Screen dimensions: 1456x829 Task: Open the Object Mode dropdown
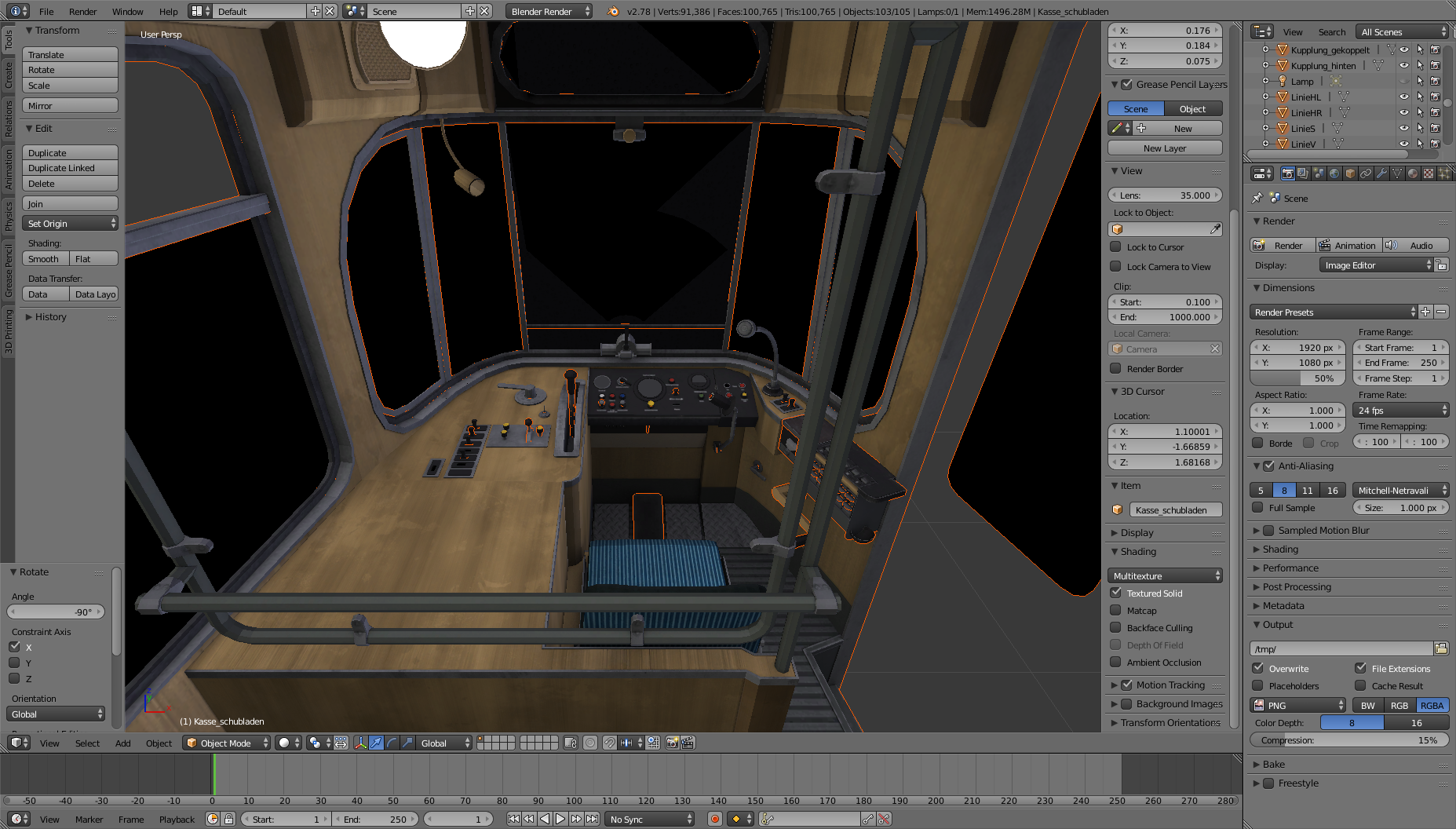click(226, 743)
